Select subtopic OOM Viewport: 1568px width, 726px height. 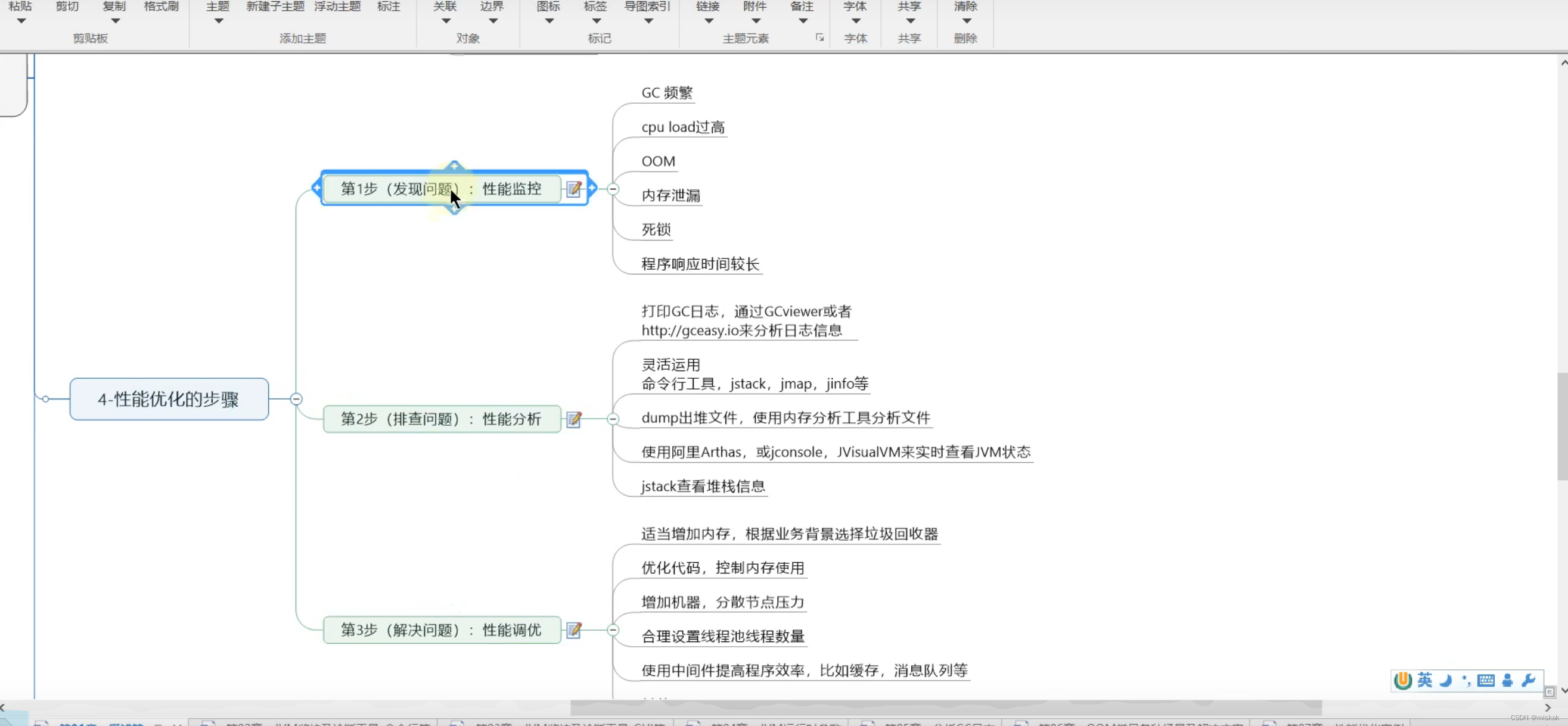[x=658, y=161]
